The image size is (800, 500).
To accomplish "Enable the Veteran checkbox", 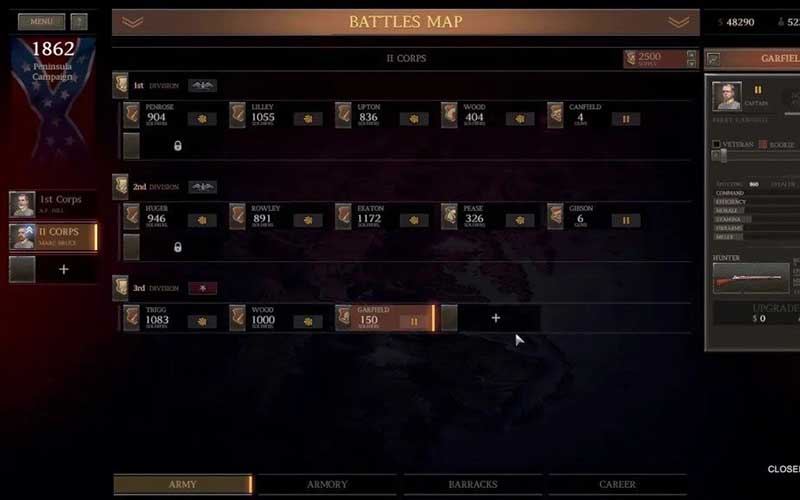I will coord(716,144).
